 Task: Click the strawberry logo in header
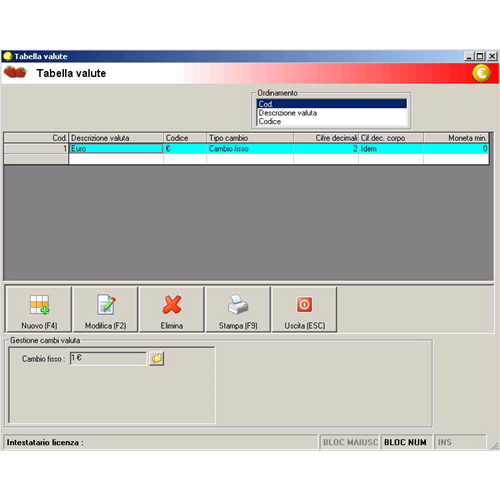click(x=15, y=72)
